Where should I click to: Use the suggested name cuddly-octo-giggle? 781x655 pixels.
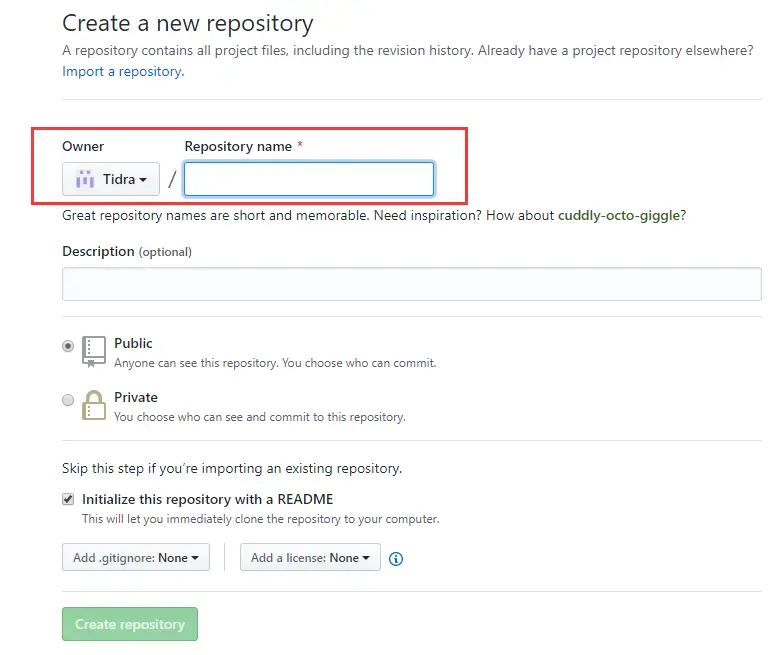pyautogui.click(x=621, y=215)
